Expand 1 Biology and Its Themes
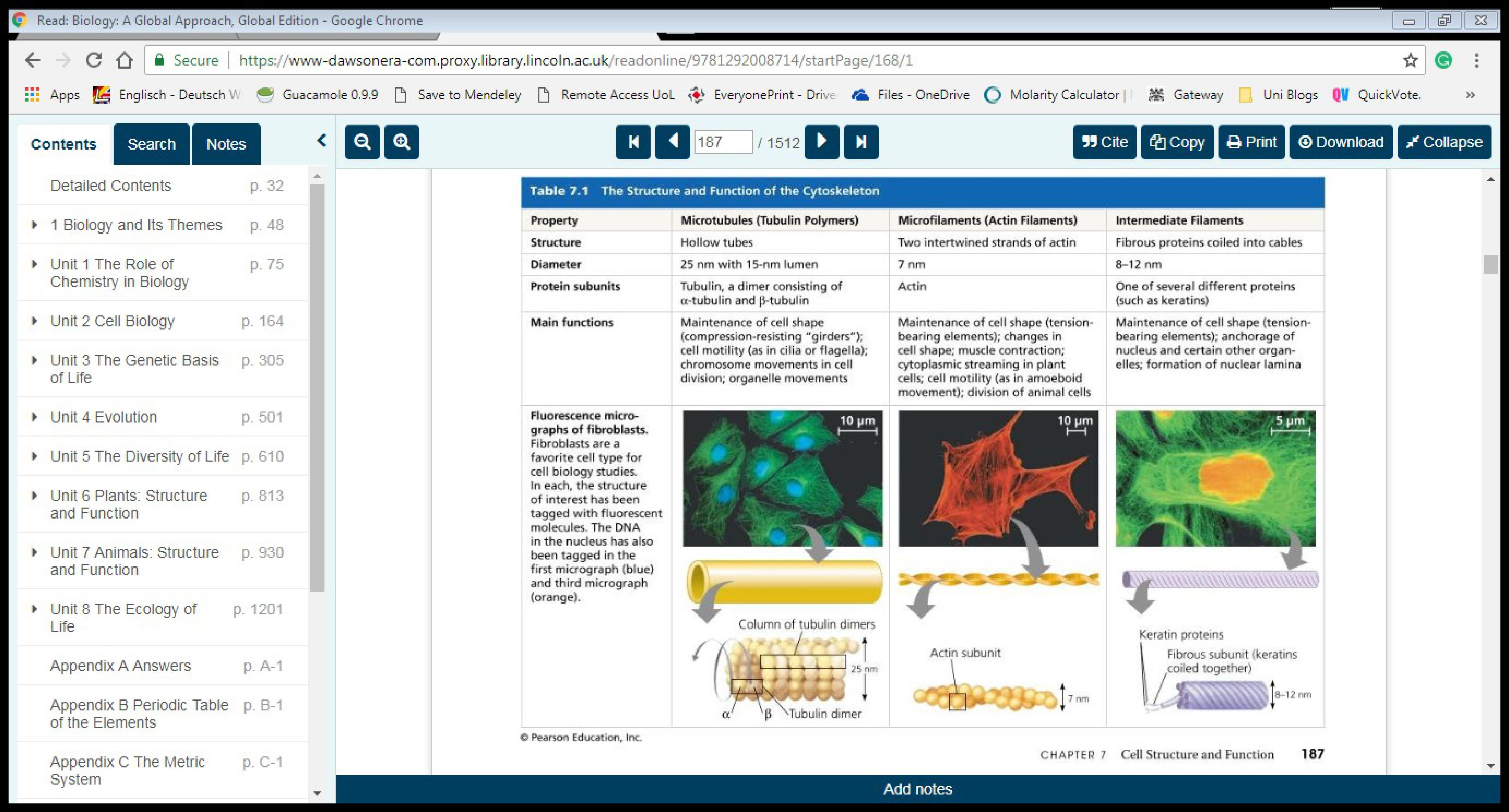 pyautogui.click(x=35, y=225)
